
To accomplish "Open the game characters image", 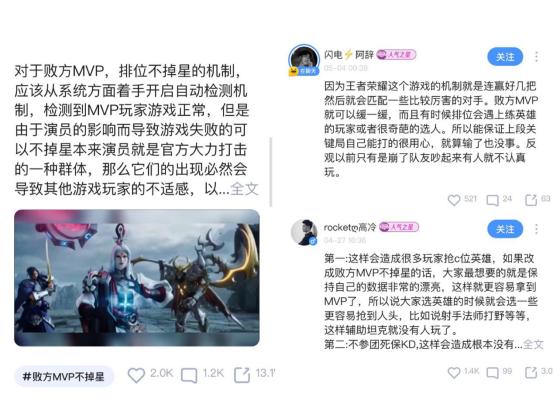I will click(137, 278).
